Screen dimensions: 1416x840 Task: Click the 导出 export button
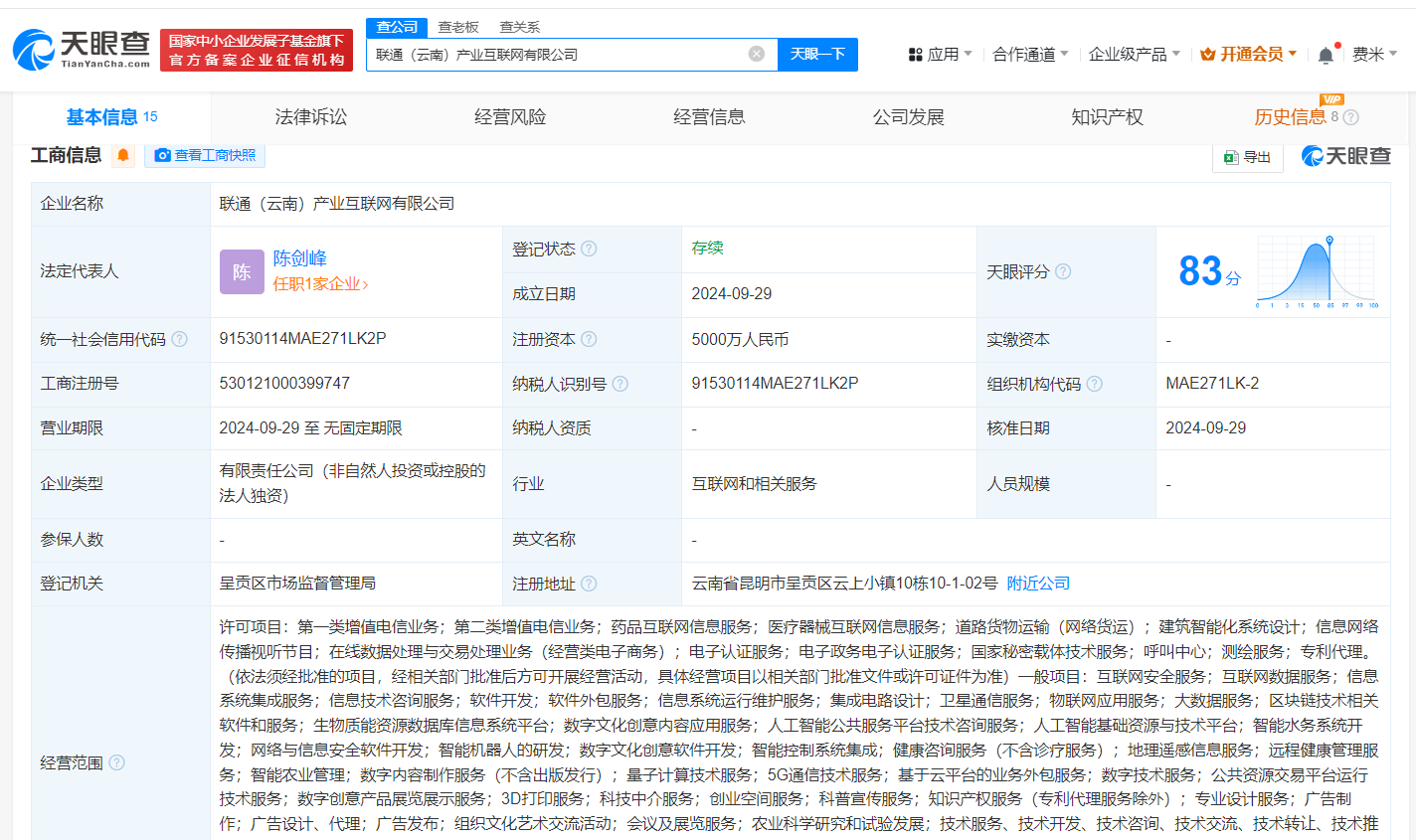click(1248, 157)
